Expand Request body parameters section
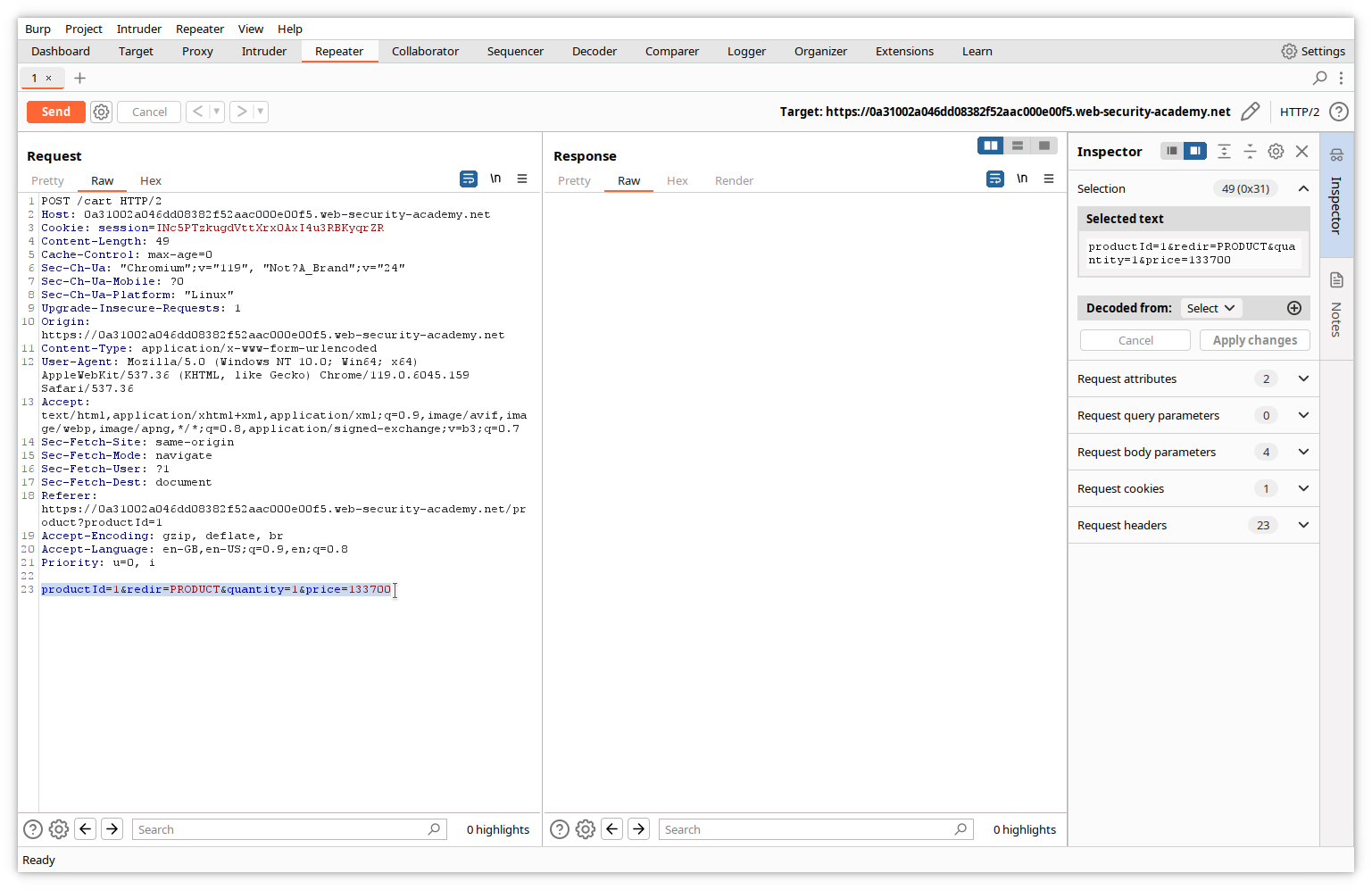Image resolution: width=1372 pixels, height=890 pixels. (x=1302, y=453)
